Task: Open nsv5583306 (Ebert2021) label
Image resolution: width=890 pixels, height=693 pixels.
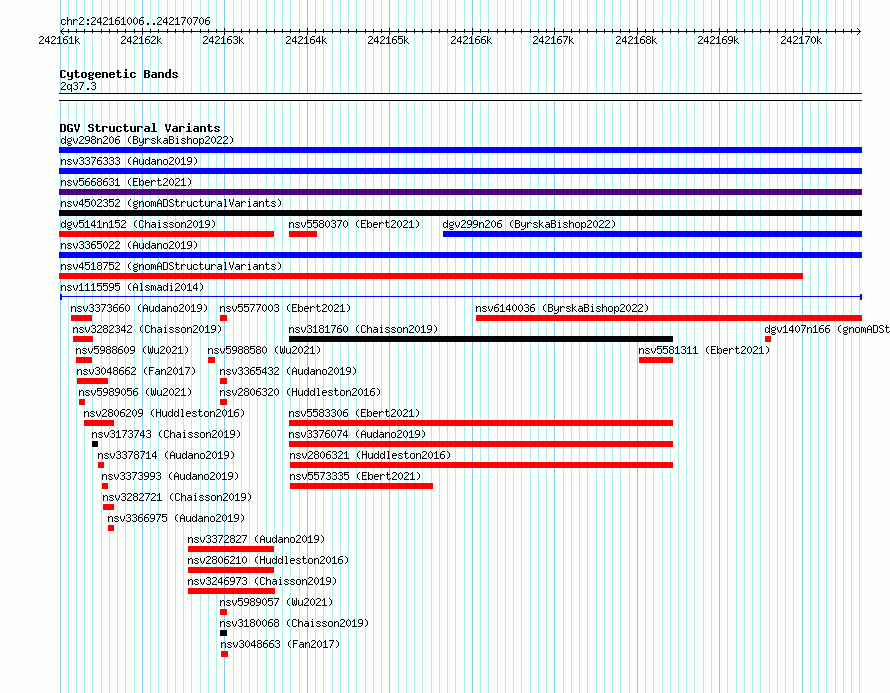Action: point(354,413)
